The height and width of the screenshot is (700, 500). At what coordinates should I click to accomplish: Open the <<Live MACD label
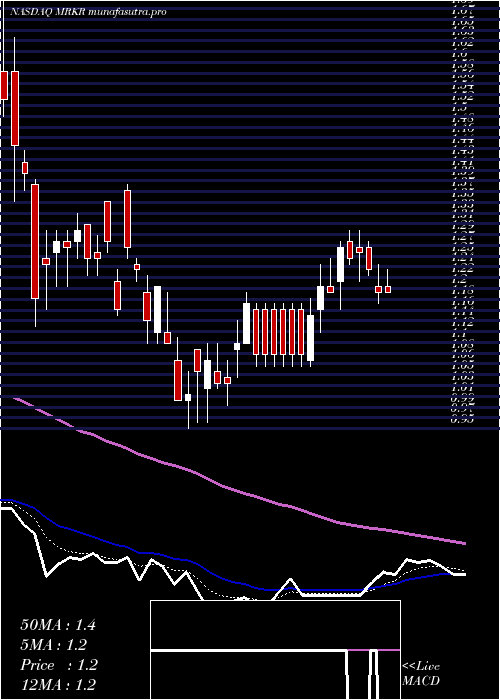[x=421, y=674]
